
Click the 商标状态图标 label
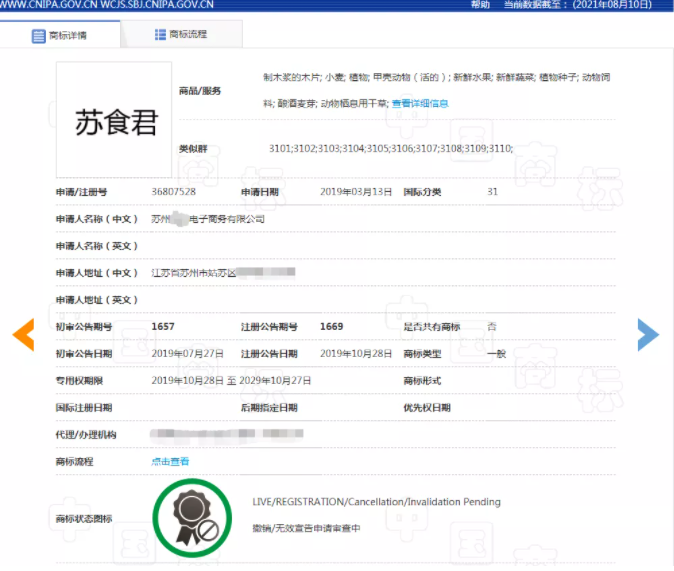(84, 519)
